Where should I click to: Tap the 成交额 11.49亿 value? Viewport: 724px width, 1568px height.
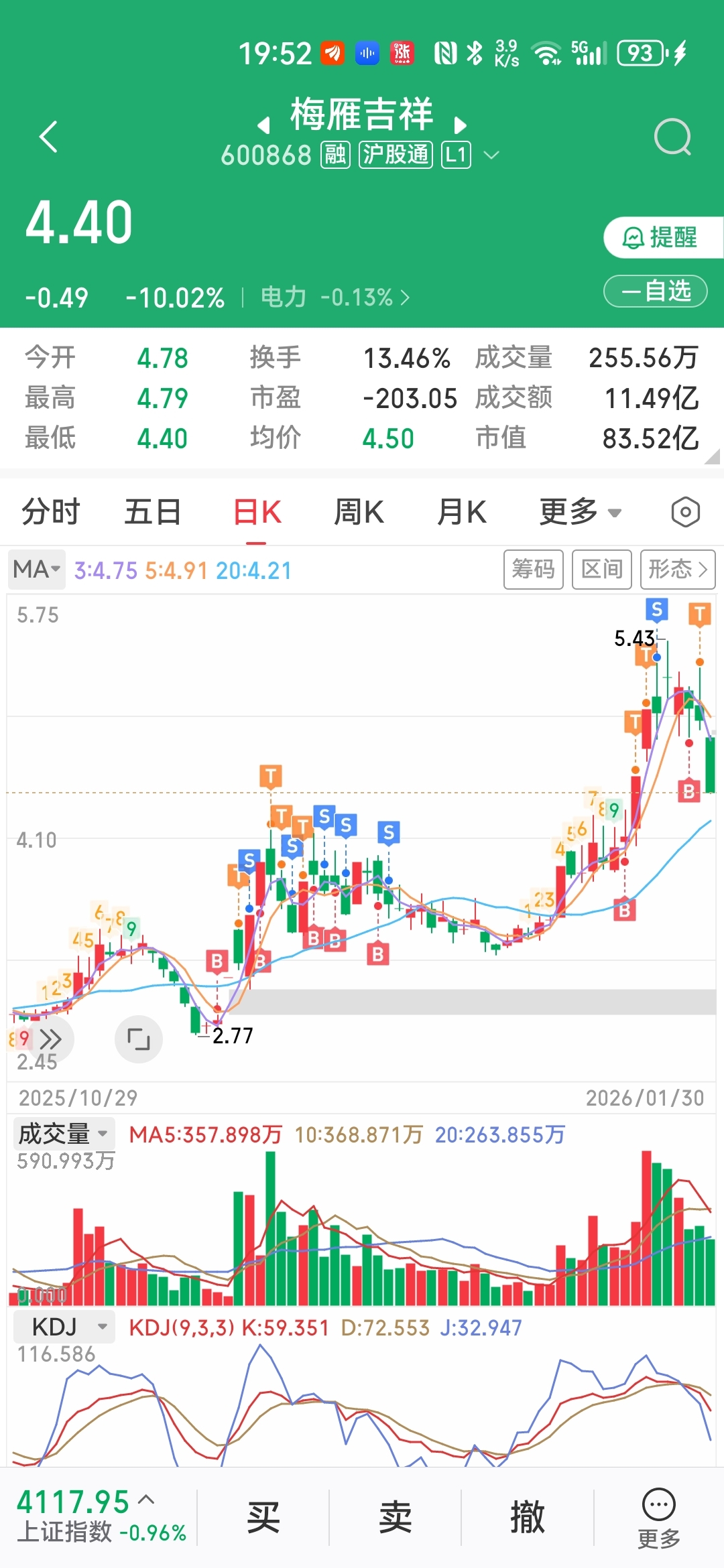tap(651, 399)
